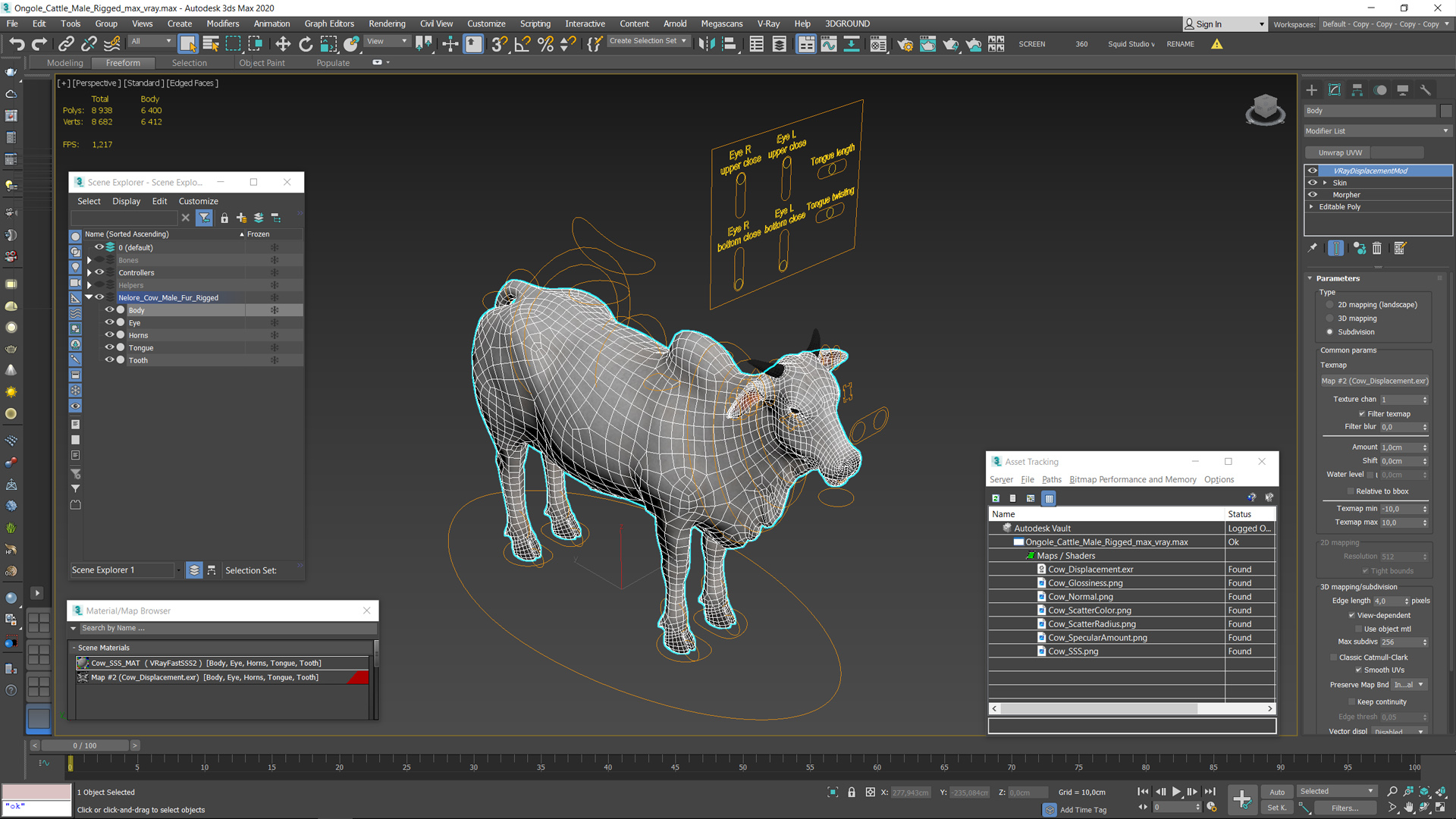The image size is (1456, 819).
Task: Click the Undo arrow icon
Action: tap(17, 44)
